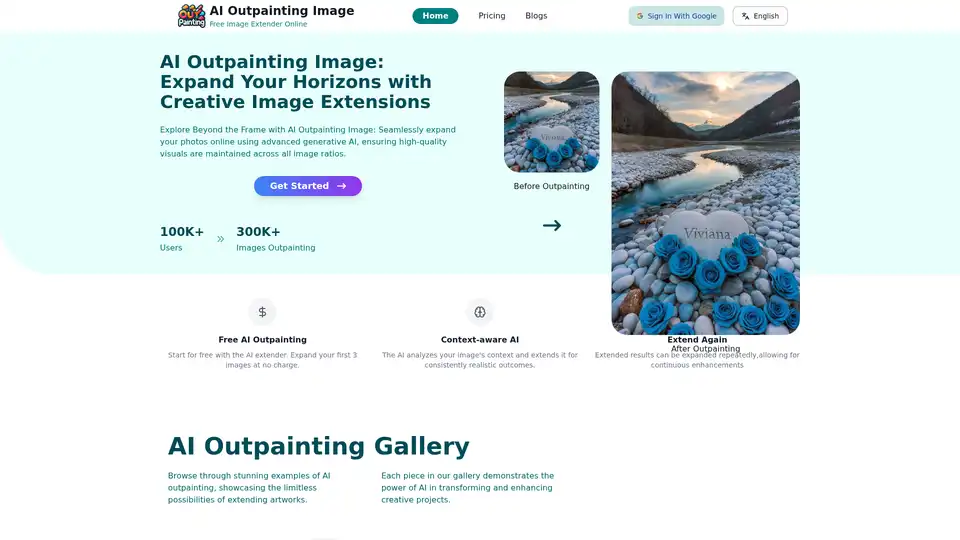Select the Before Outpainting image thumbnail
Image resolution: width=960 pixels, height=540 pixels.
(551, 122)
